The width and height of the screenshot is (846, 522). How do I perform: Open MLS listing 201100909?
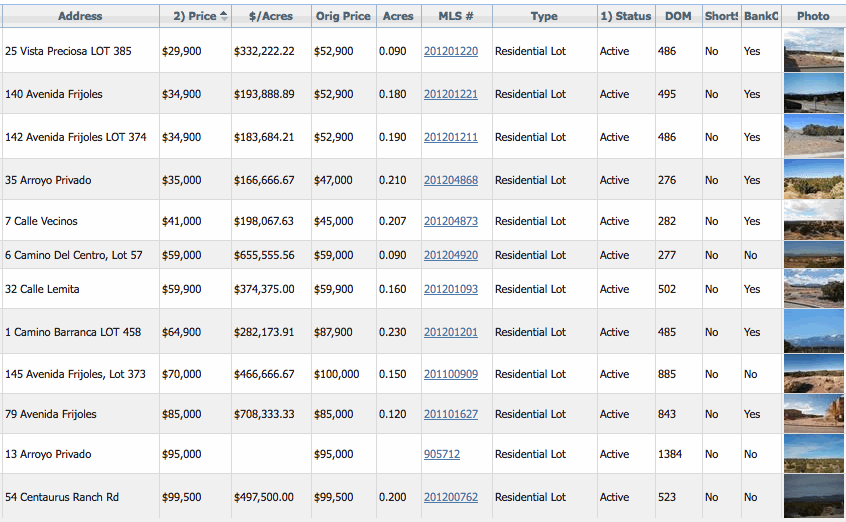click(451, 374)
